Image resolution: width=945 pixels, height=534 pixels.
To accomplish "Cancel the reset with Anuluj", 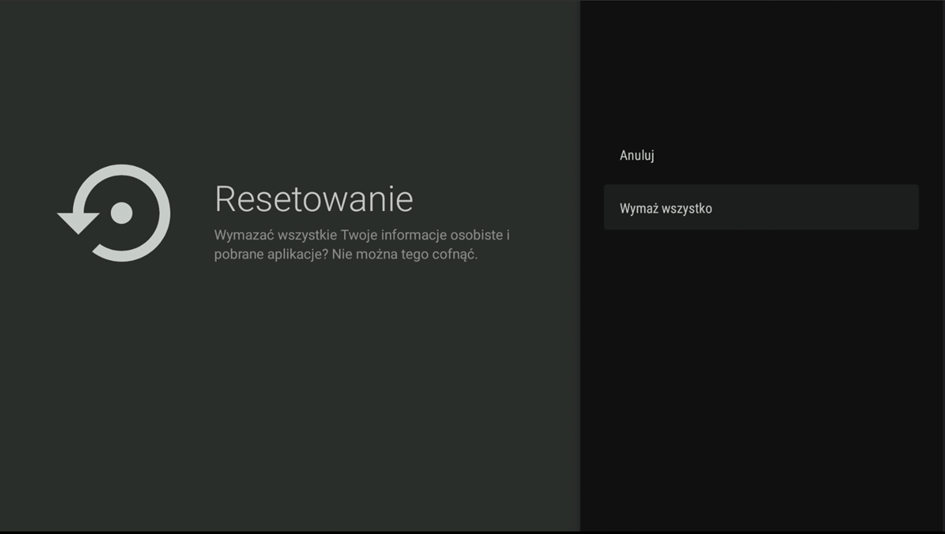I will click(x=637, y=155).
